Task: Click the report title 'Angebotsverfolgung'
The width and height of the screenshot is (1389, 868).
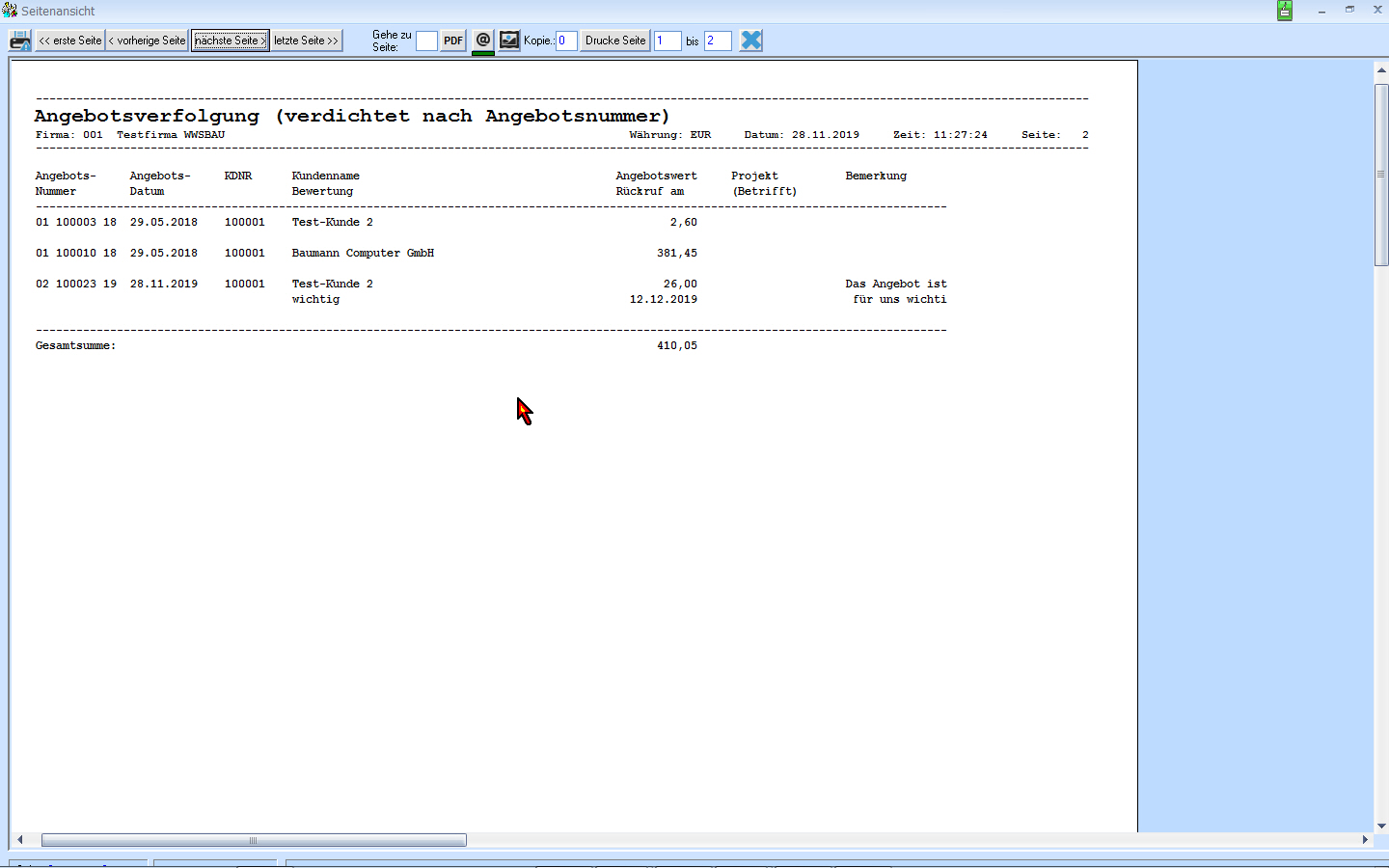Action: coord(147,116)
